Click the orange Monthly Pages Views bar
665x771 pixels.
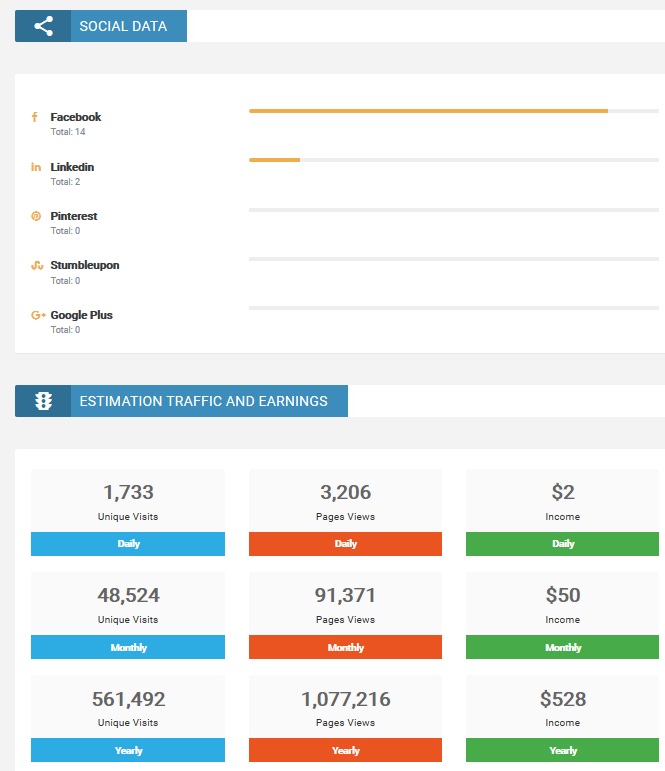(x=345, y=647)
